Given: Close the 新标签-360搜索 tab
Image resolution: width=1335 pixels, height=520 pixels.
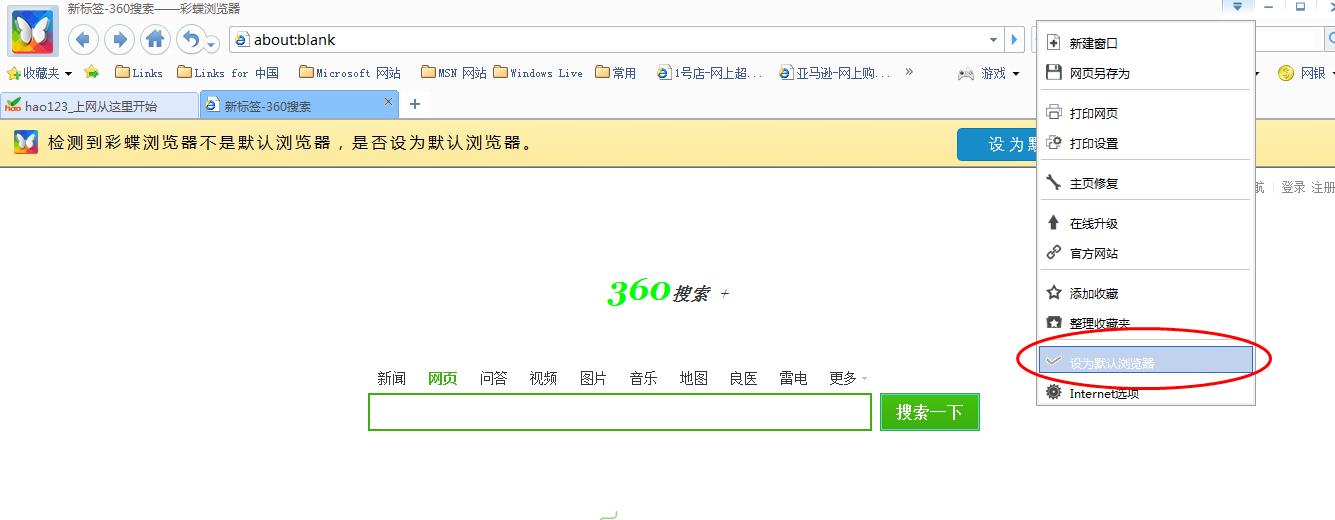Looking at the screenshot, I should click(x=389, y=102).
